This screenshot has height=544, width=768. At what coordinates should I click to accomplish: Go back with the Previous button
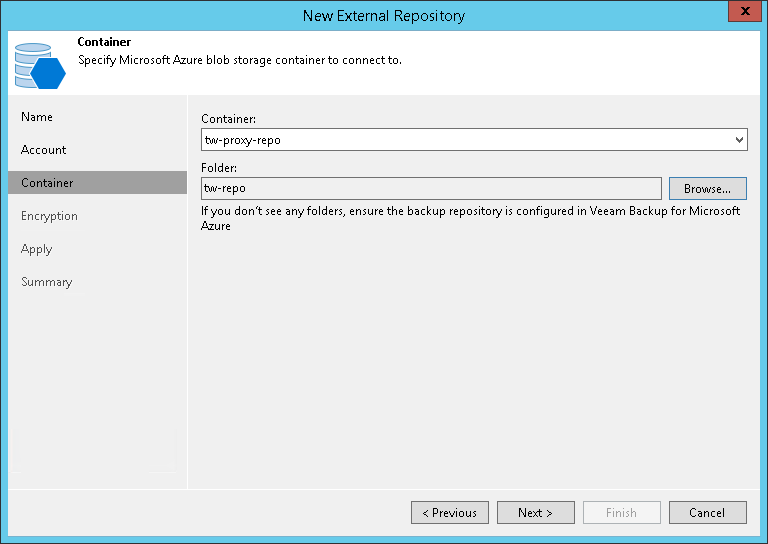(x=449, y=513)
